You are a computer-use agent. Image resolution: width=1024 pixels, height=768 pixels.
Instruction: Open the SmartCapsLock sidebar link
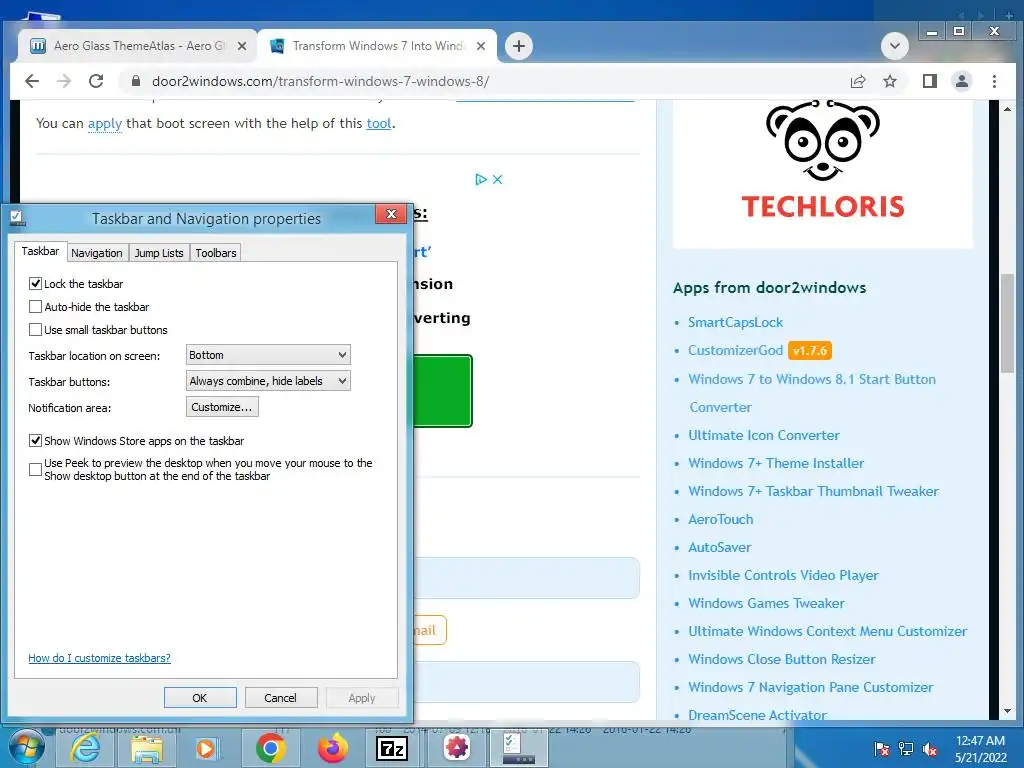(x=735, y=323)
